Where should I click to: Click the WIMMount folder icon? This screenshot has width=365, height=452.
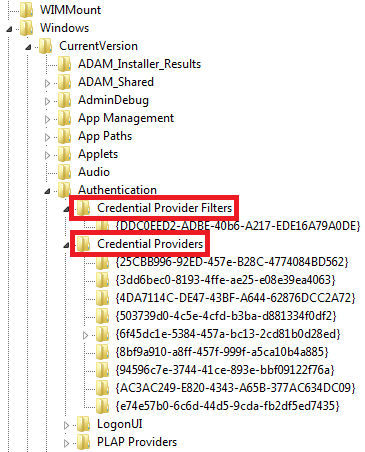point(27,10)
